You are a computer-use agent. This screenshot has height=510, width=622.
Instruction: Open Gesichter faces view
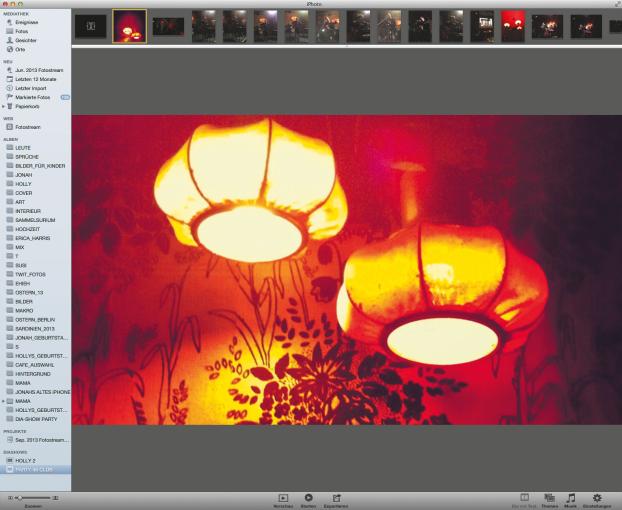(x=26, y=40)
